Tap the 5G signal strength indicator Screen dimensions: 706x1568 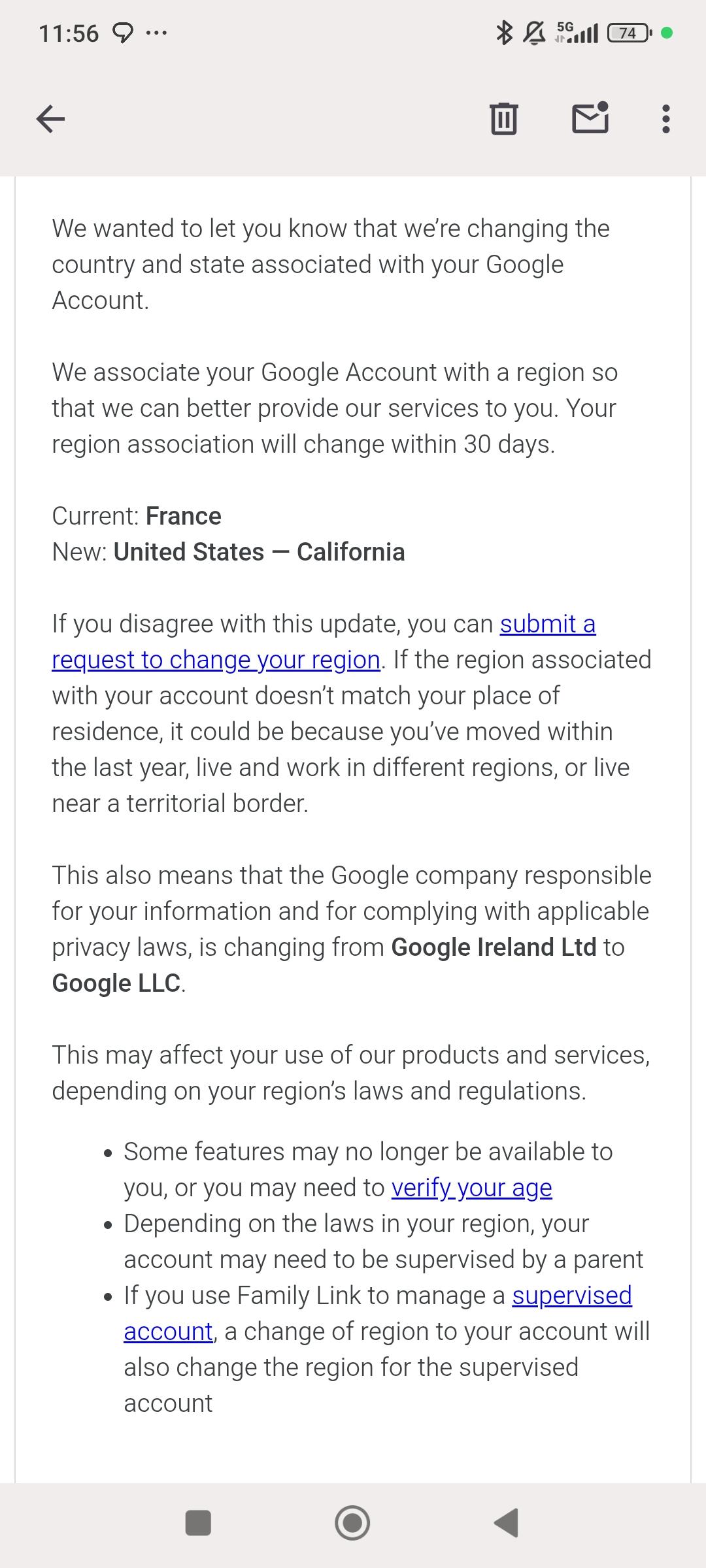click(577, 33)
